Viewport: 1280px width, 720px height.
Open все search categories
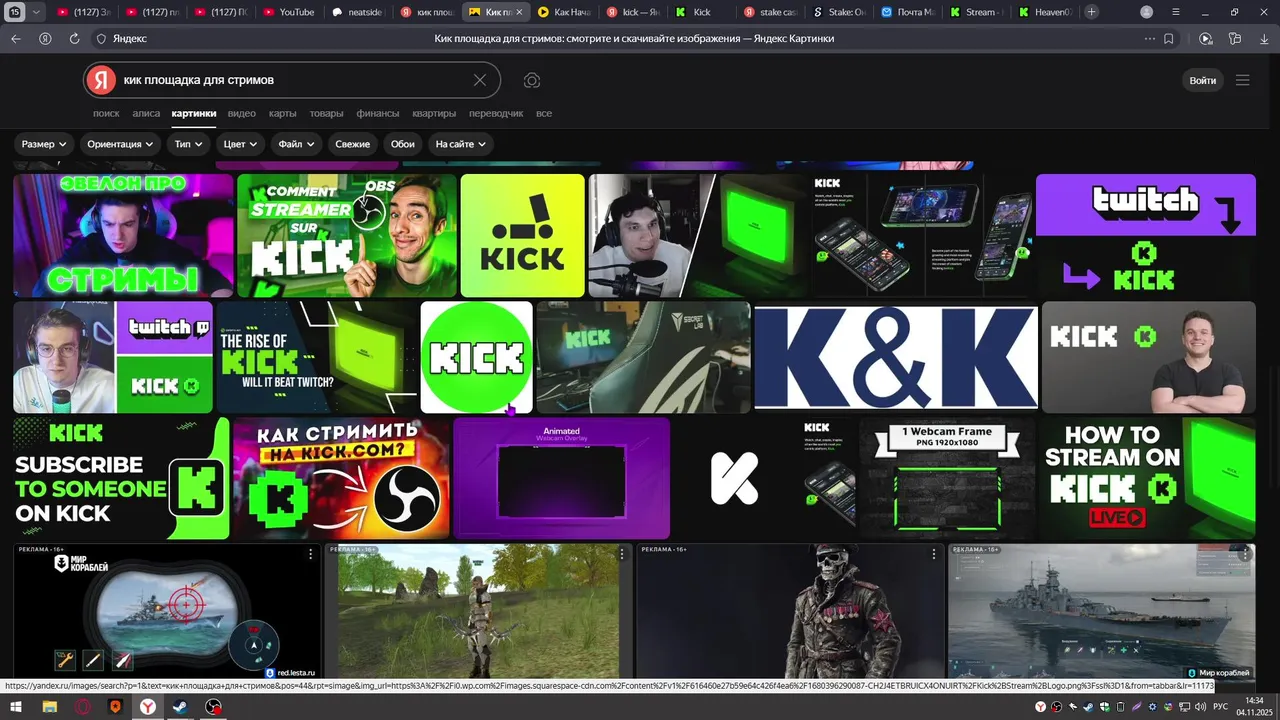[544, 113]
